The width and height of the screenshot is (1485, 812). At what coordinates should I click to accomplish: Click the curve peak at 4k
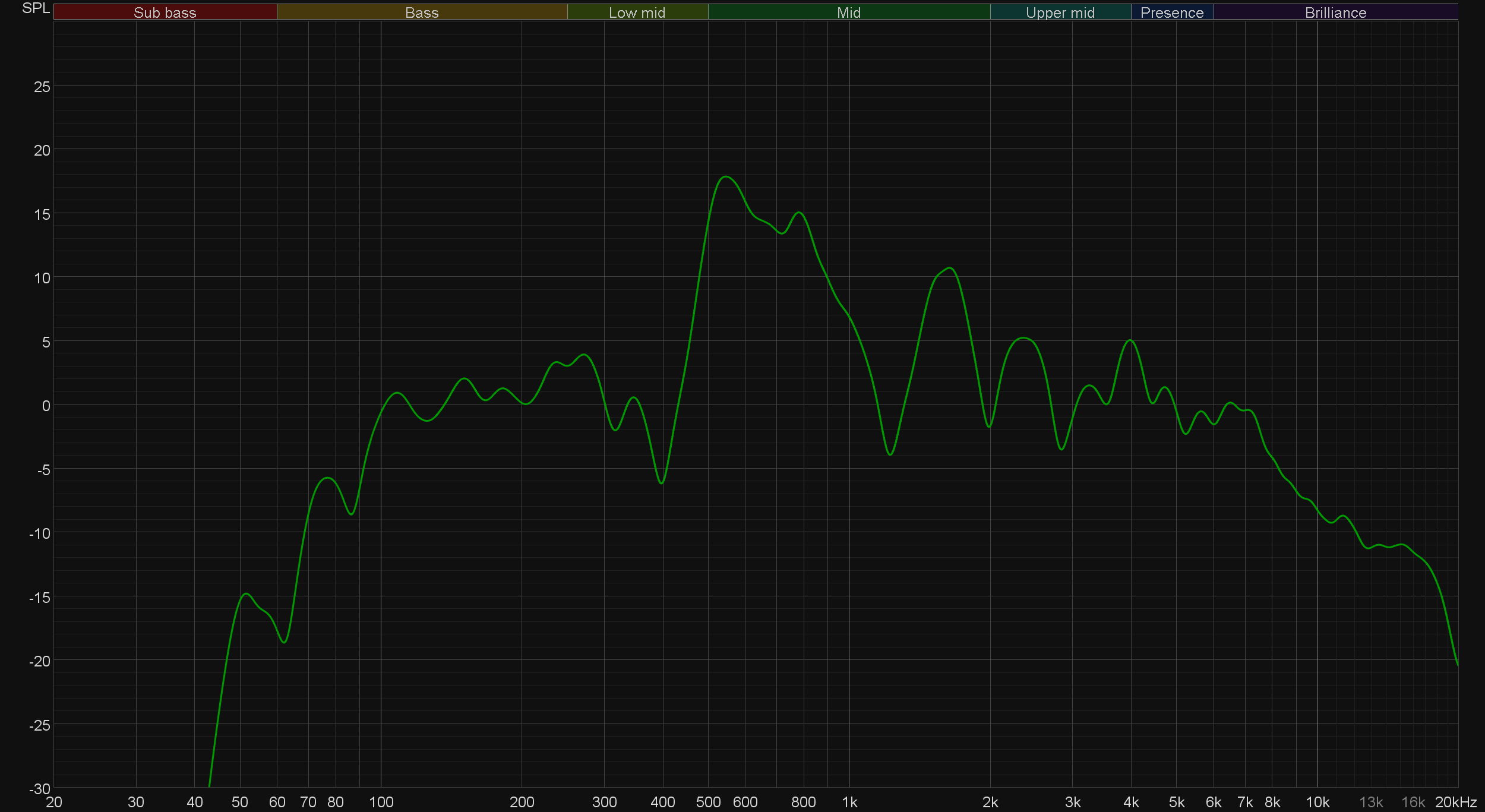pos(1130,340)
